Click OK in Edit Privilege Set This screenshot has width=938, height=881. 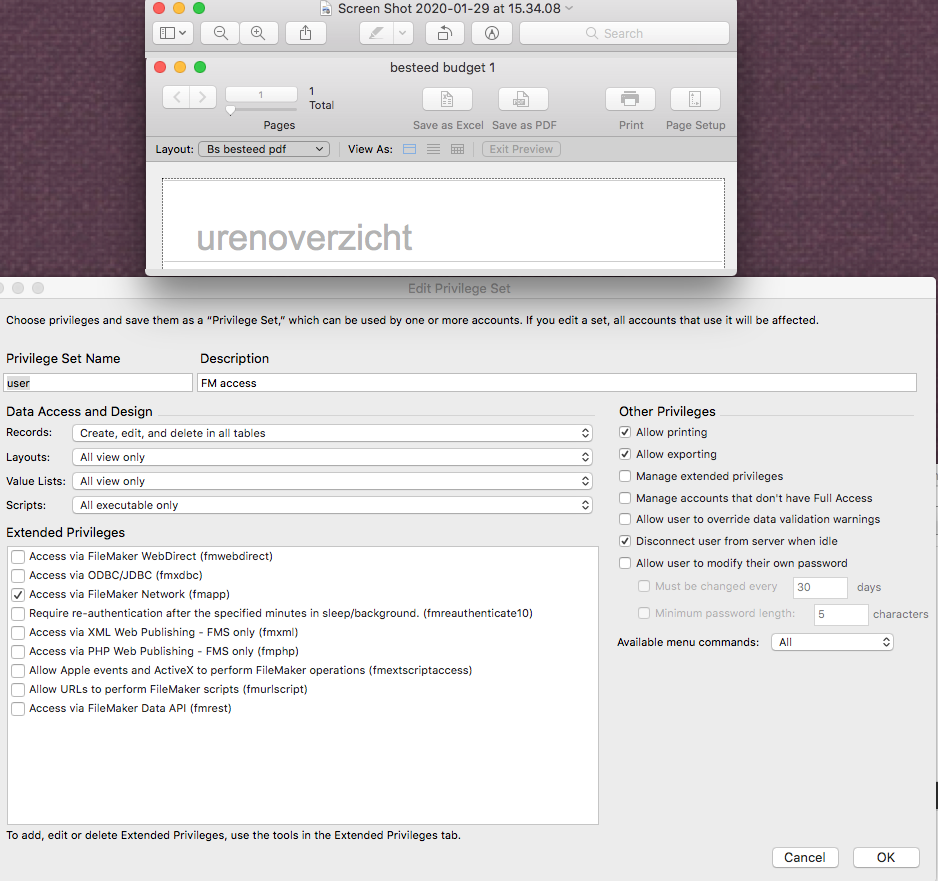click(x=886, y=858)
